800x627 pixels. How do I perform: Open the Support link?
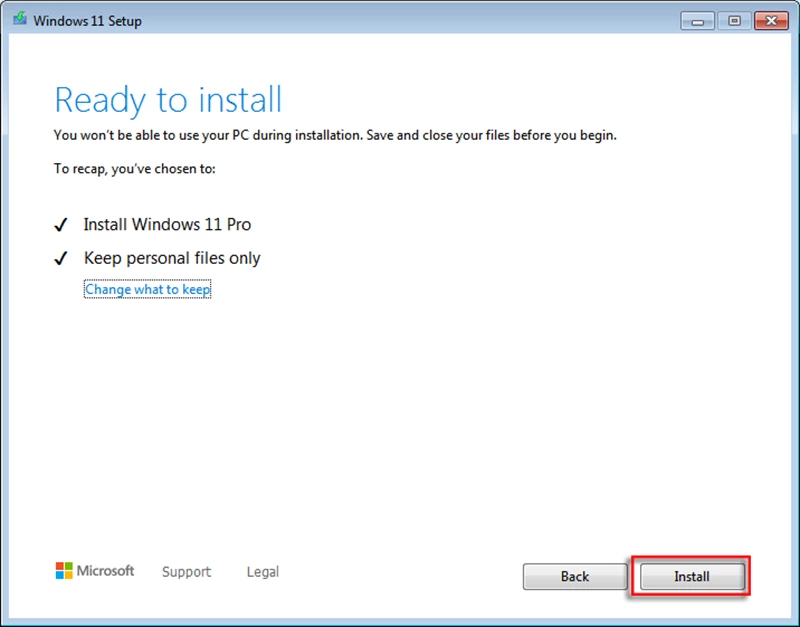click(x=186, y=571)
